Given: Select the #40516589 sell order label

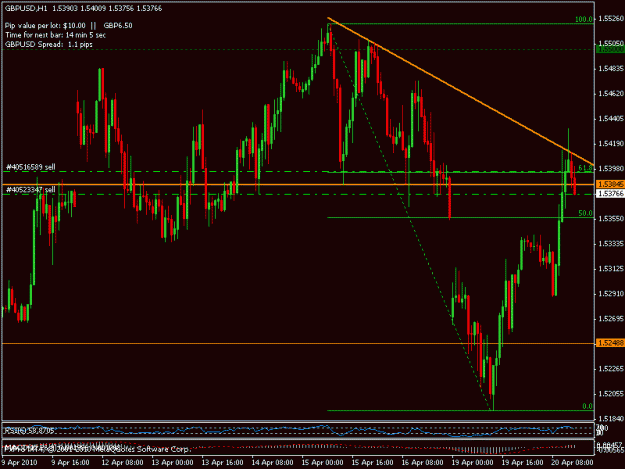Looking at the screenshot, I should pyautogui.click(x=31, y=167).
